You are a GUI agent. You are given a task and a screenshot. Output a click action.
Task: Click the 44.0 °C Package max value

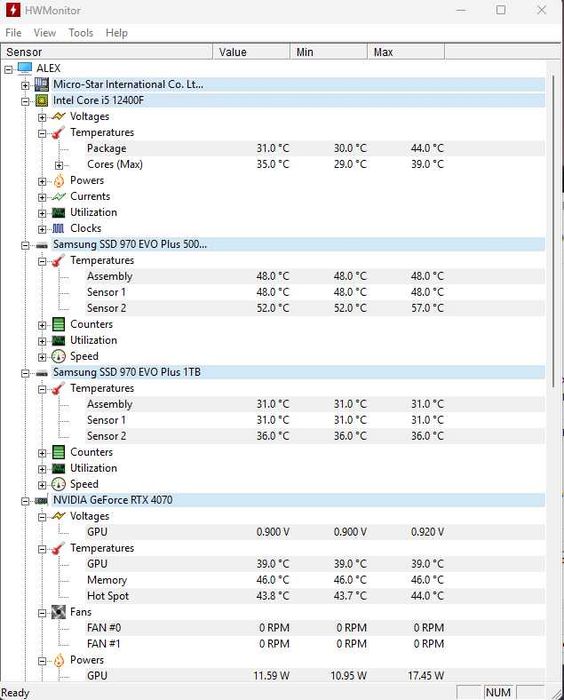[427, 148]
